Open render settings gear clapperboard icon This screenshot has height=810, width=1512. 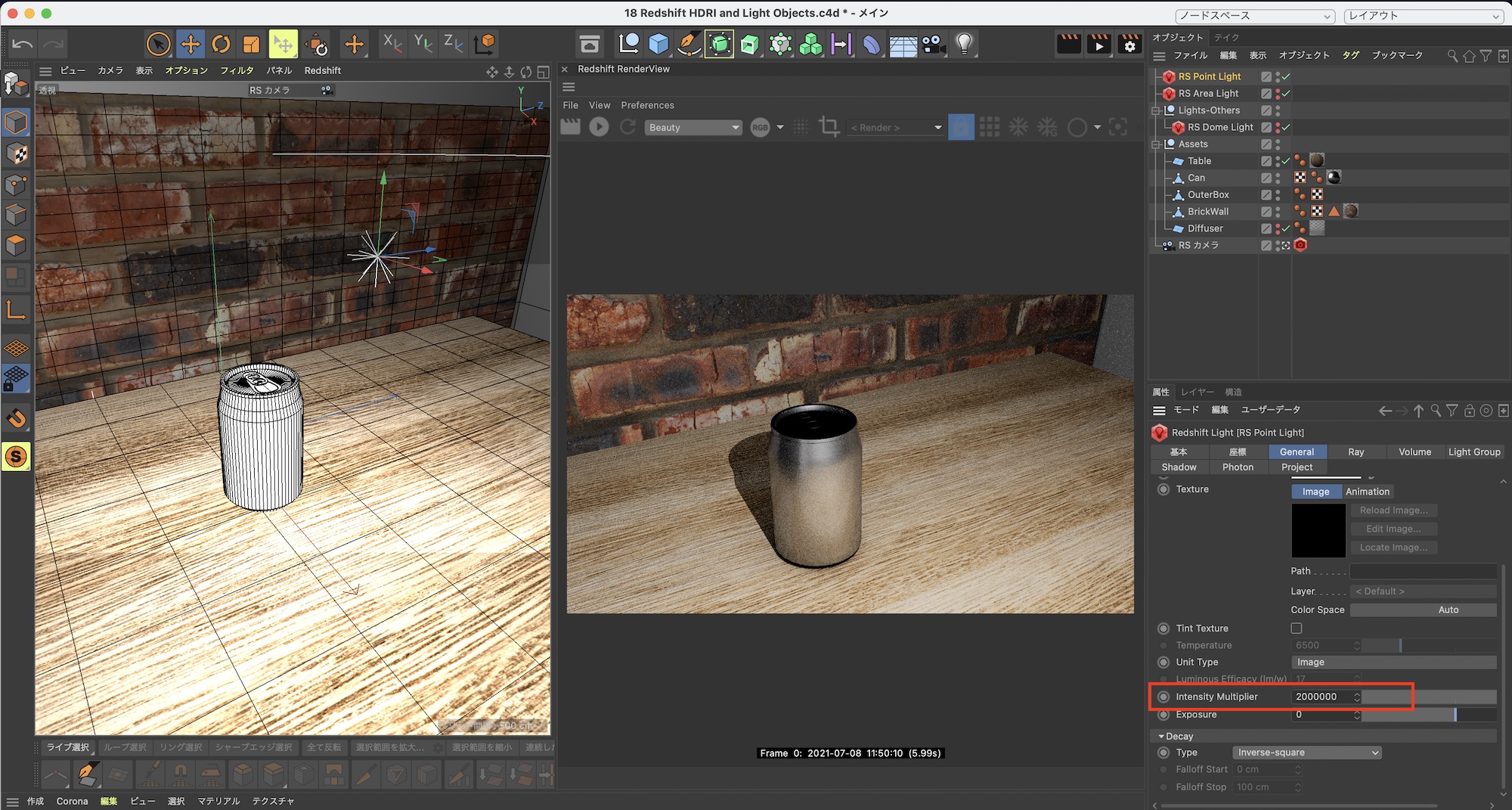click(1129, 45)
